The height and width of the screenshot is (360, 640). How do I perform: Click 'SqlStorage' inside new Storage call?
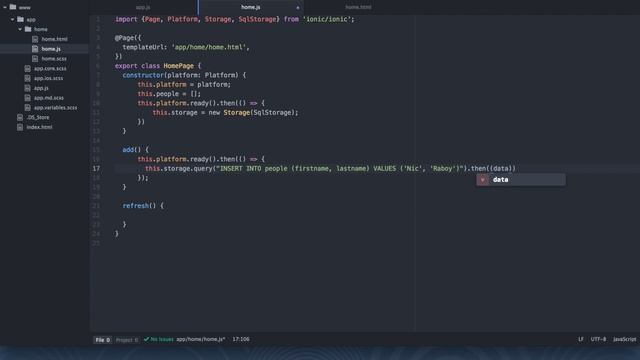[x=273, y=113]
